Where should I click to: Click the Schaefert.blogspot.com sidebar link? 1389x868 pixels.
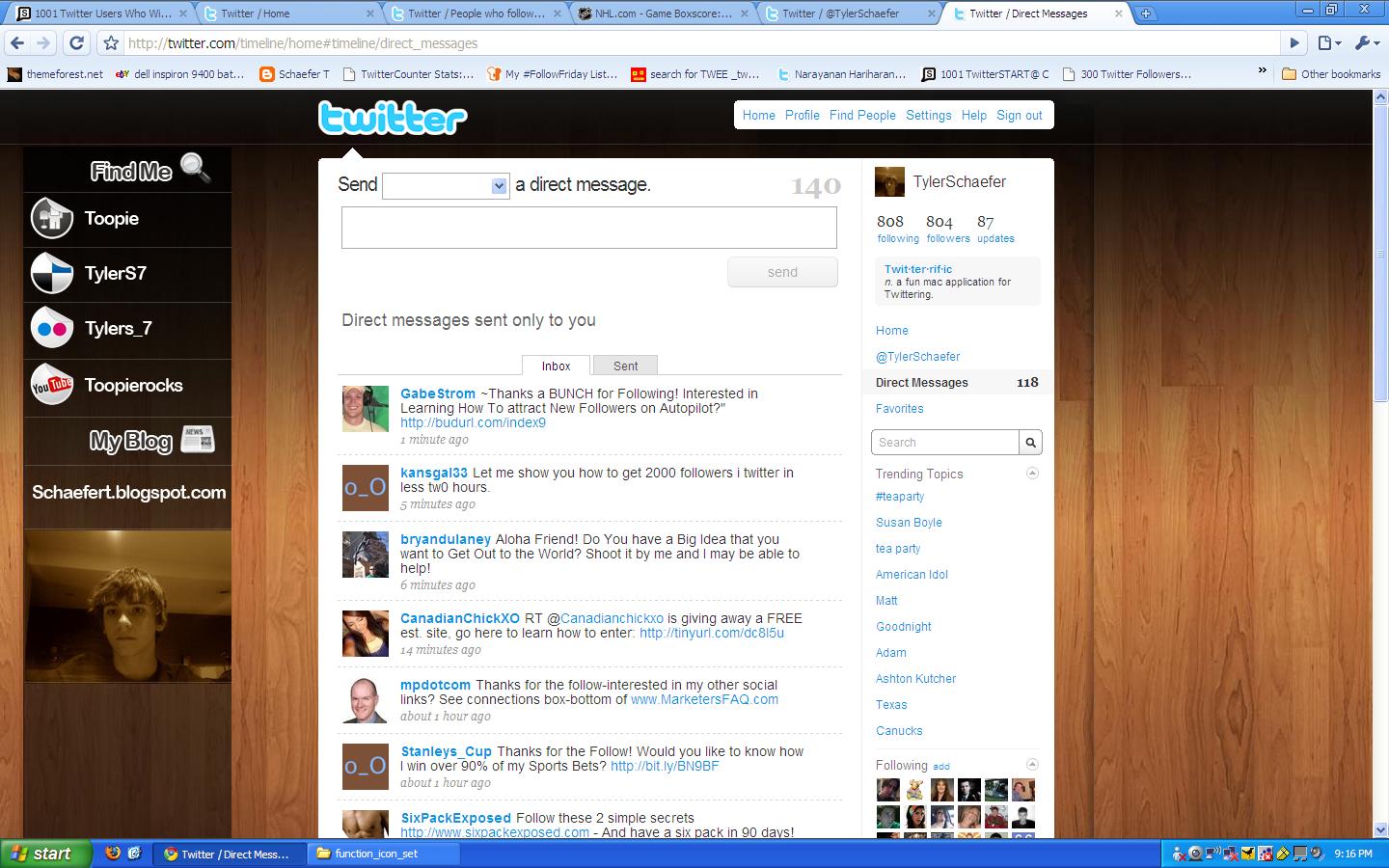[x=128, y=492]
